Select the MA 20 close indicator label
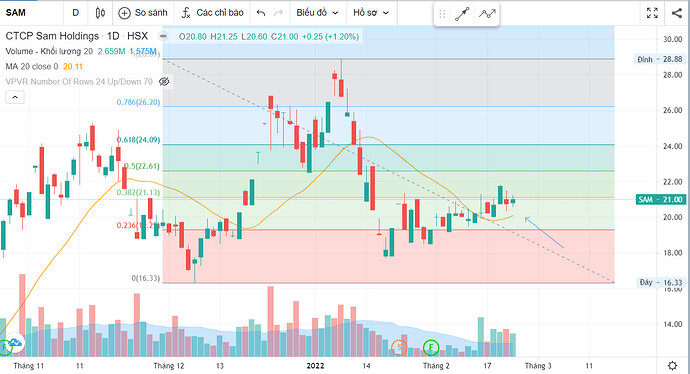Image resolution: width=690 pixels, height=374 pixels. point(32,66)
